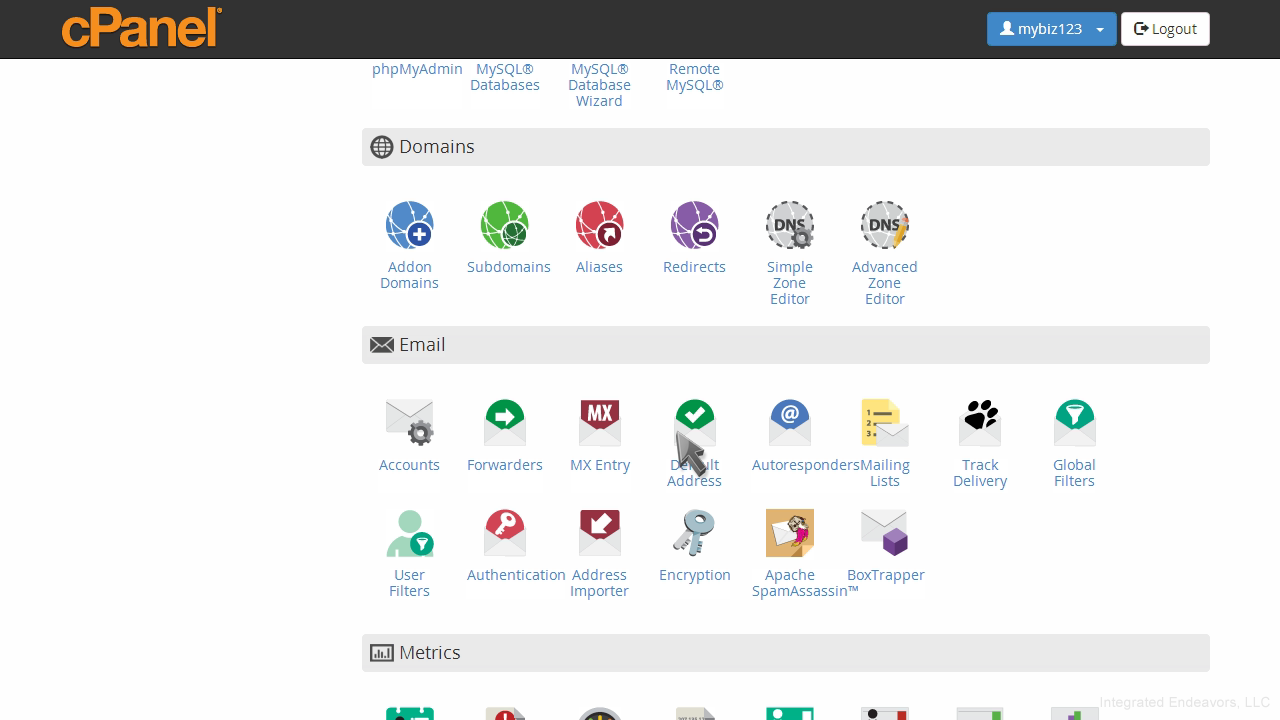Open the Autoresponders icon
The image size is (1280, 720).
click(789, 423)
